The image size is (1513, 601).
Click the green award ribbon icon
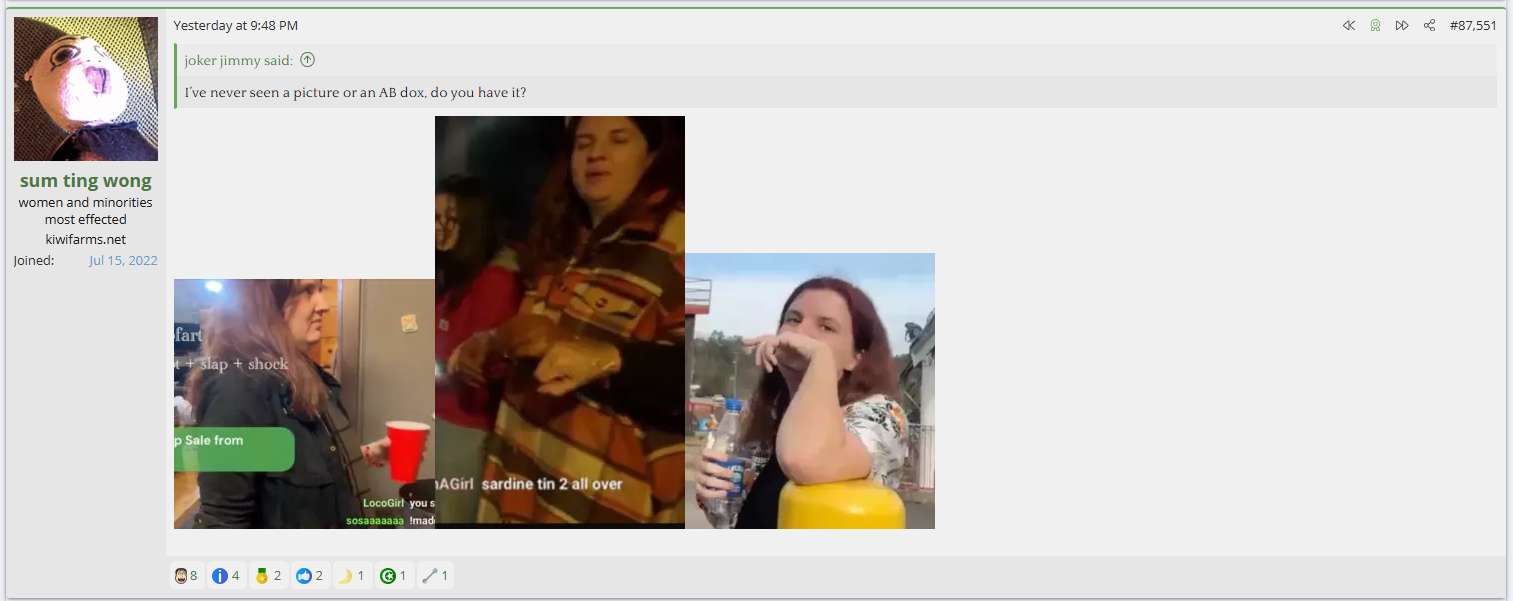click(x=1375, y=25)
